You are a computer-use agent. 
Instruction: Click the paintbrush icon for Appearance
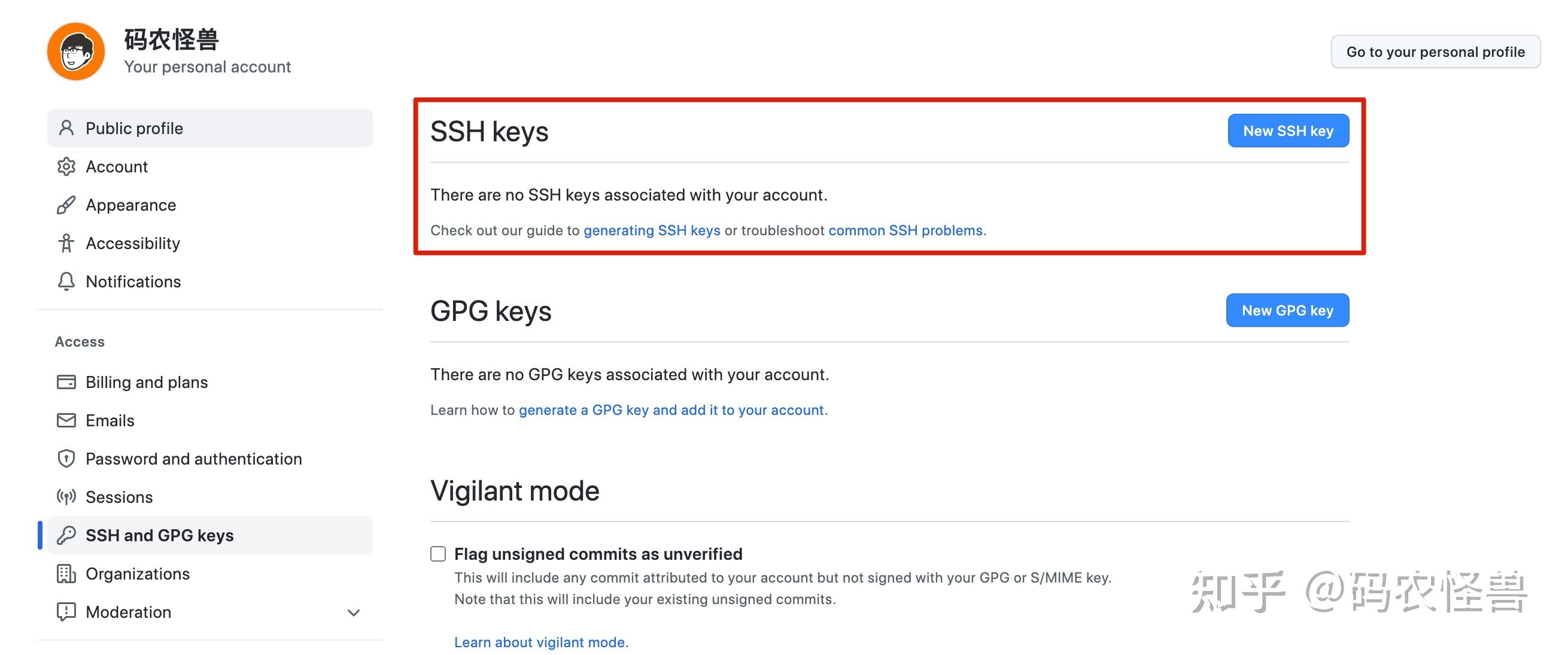coord(66,205)
